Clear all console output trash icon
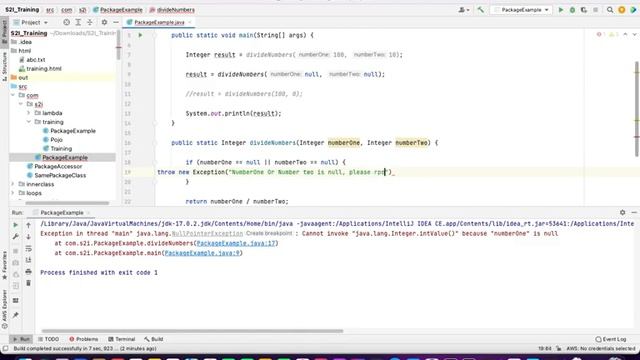 tap(29, 283)
